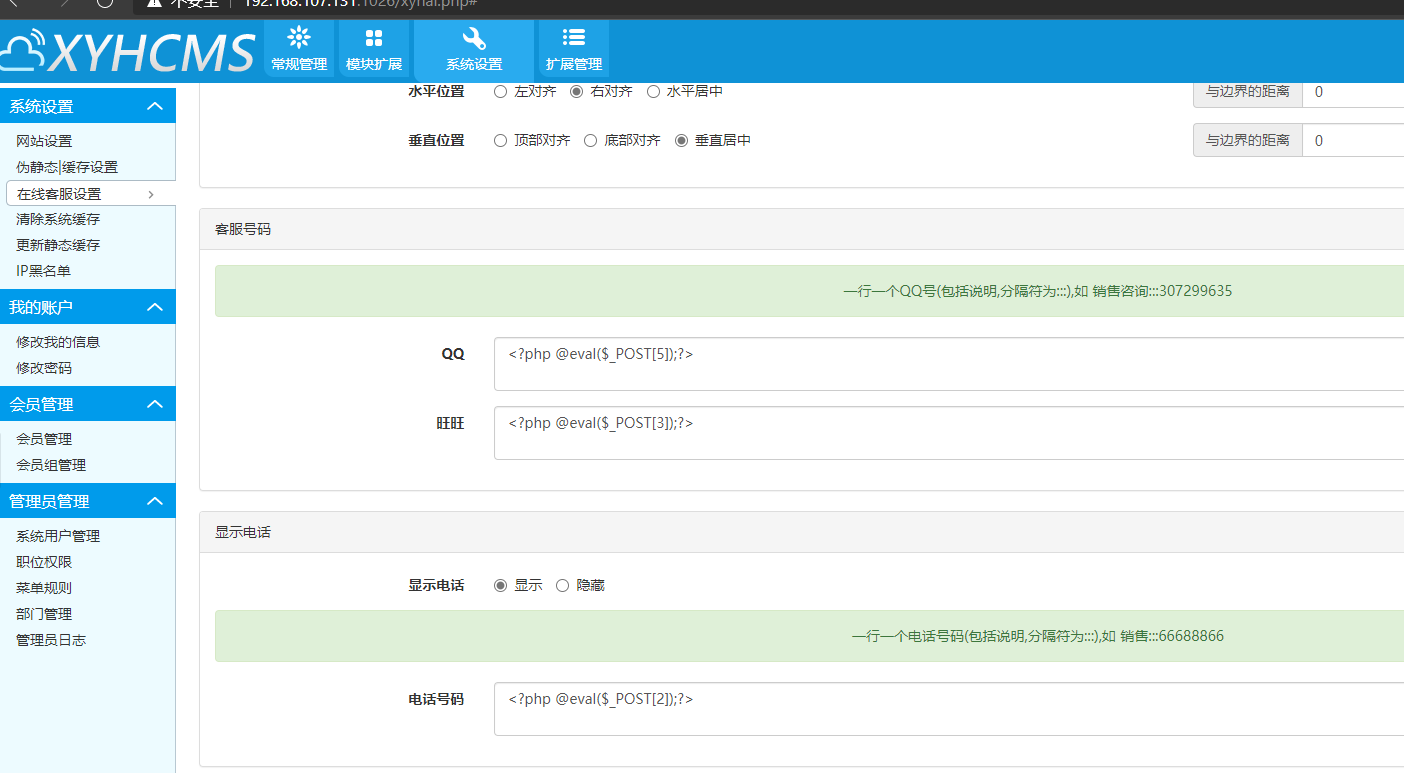Click into the 旺旺 textarea

click(949, 433)
